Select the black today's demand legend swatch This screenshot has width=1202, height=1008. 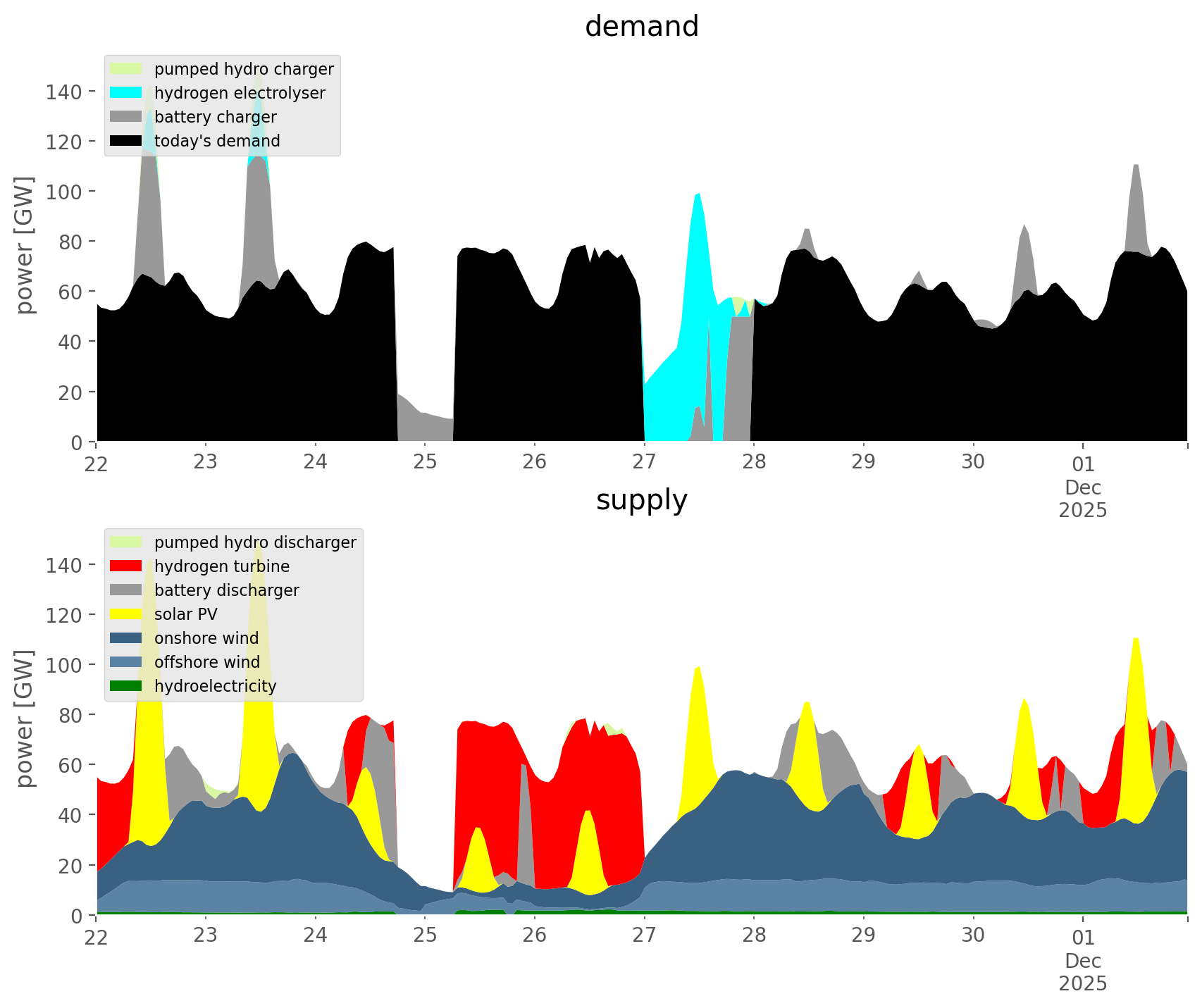[126, 141]
